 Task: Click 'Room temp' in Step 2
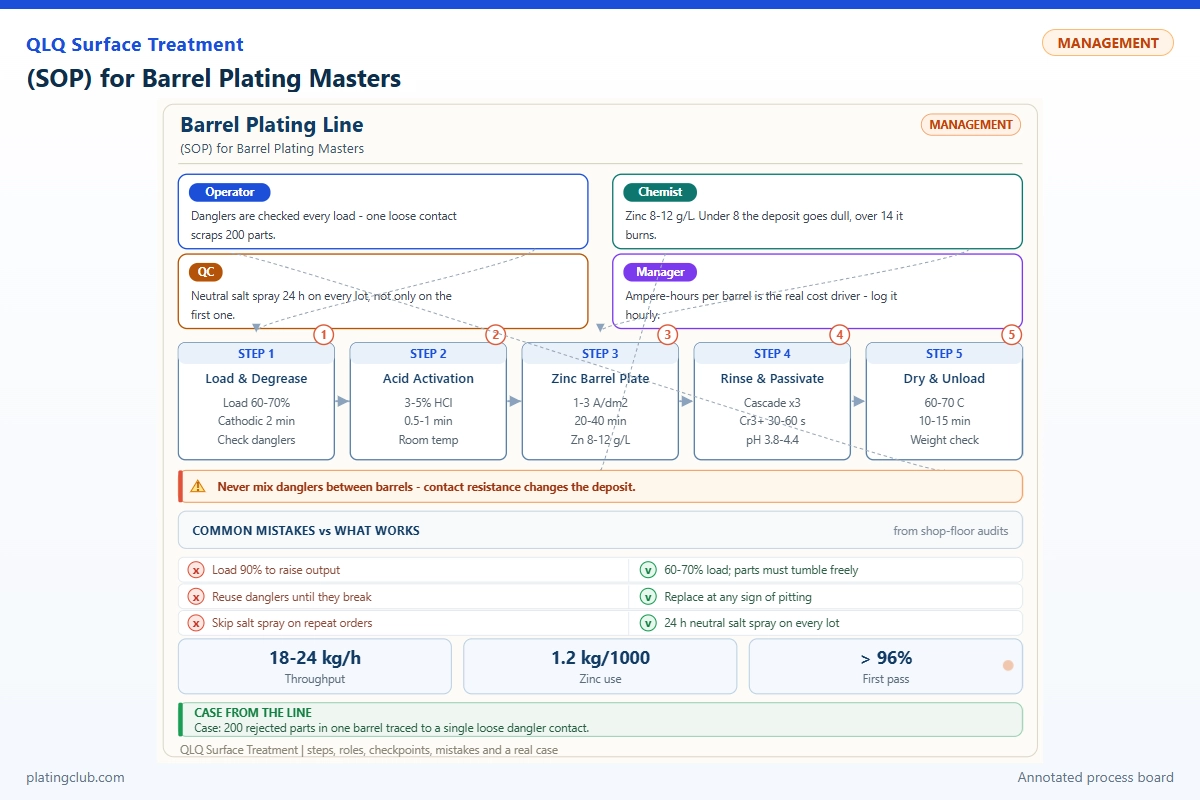428,440
